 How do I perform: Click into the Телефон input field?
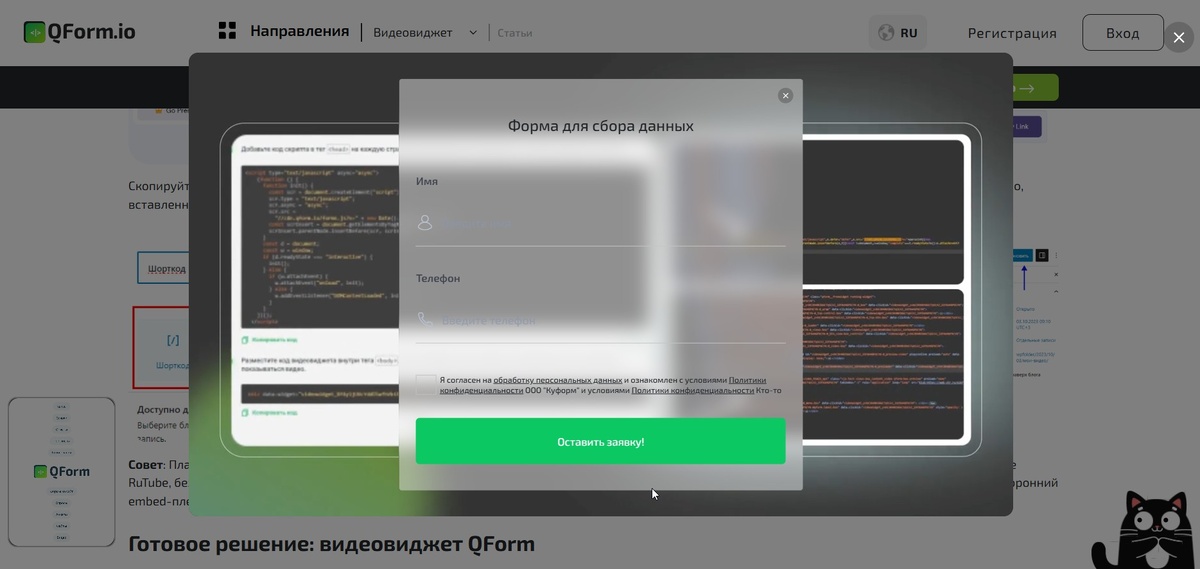coord(600,320)
